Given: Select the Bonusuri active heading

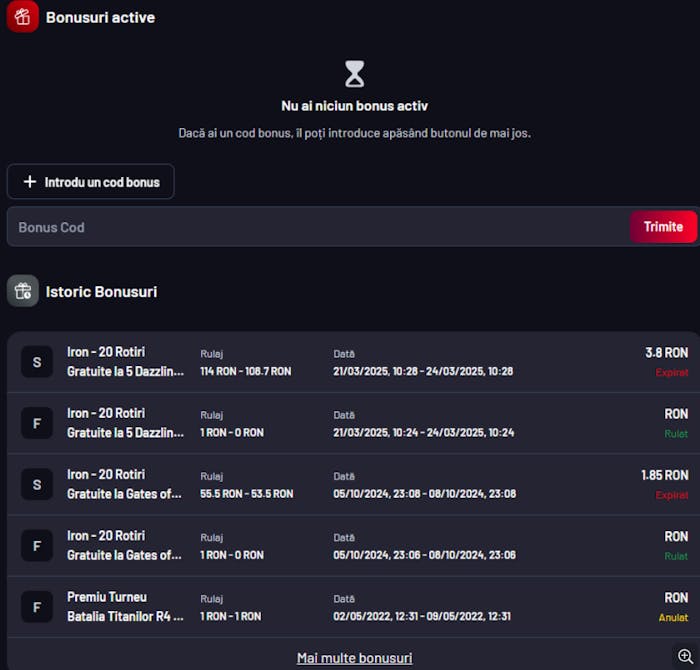Looking at the screenshot, I should (x=100, y=17).
